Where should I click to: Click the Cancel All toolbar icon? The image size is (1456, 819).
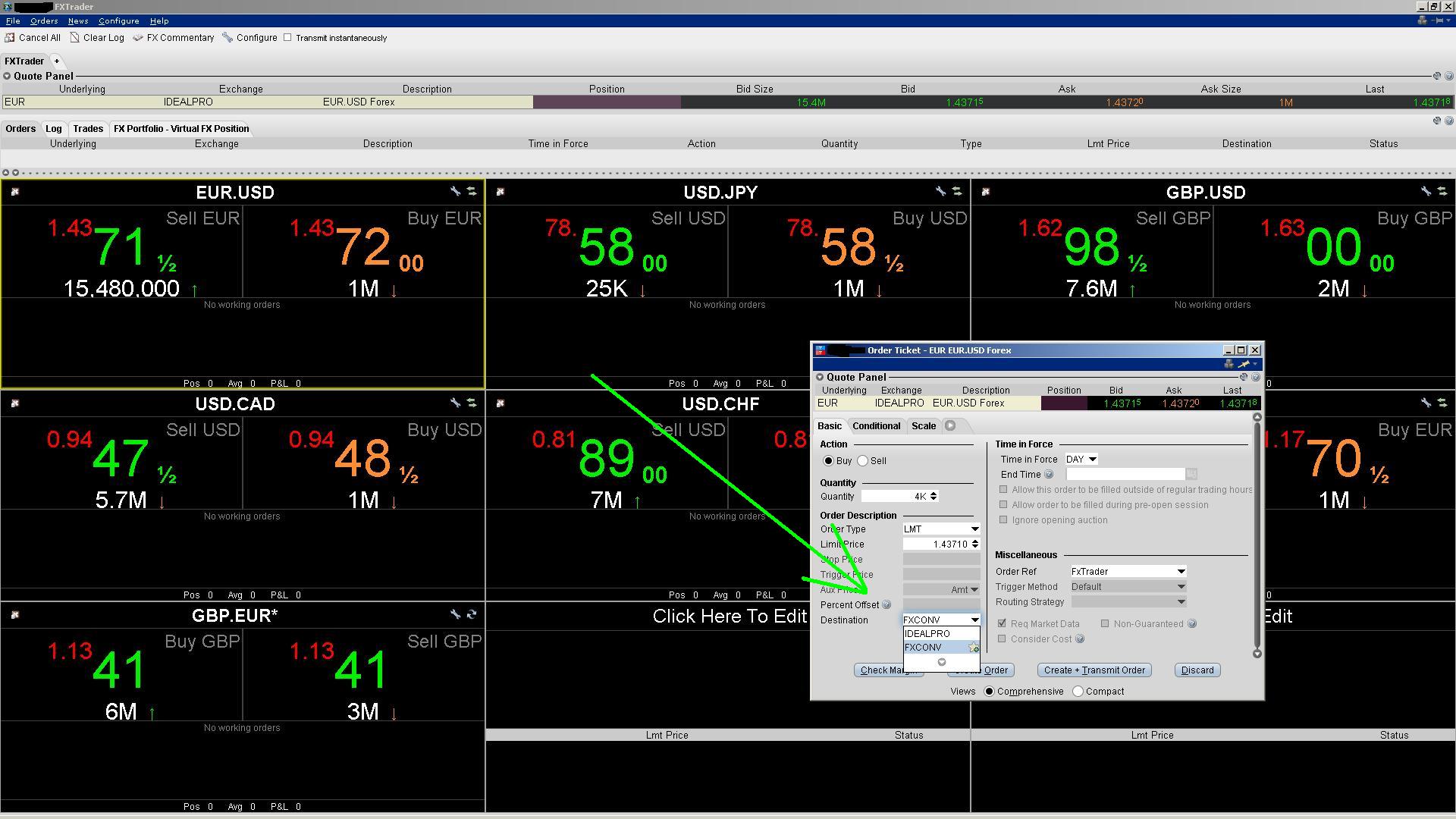[10, 38]
